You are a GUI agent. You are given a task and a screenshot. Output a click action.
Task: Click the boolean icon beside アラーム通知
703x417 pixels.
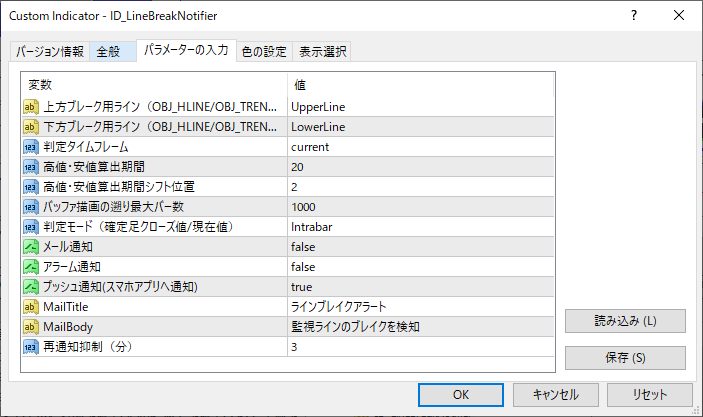pos(31,266)
